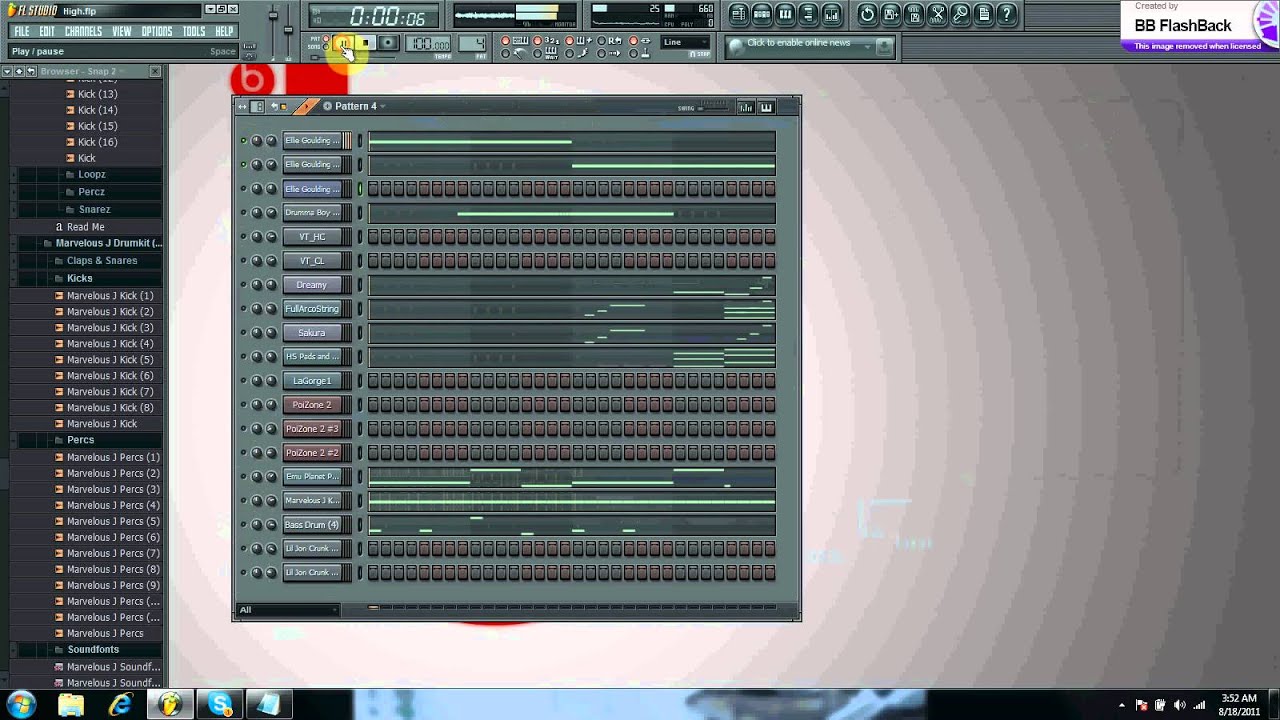Open the piano roll view icon
The width and height of the screenshot is (1280, 720).
785,14
